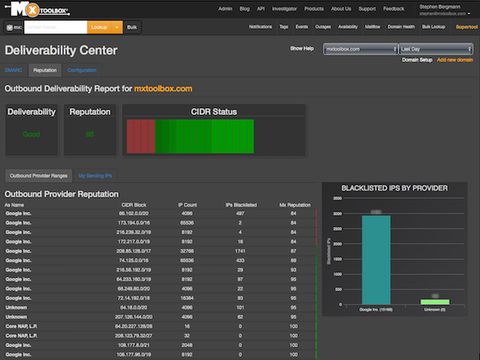Click the orange Lookup button
Image resolution: width=480 pixels, height=360 pixels.
[x=100, y=27]
